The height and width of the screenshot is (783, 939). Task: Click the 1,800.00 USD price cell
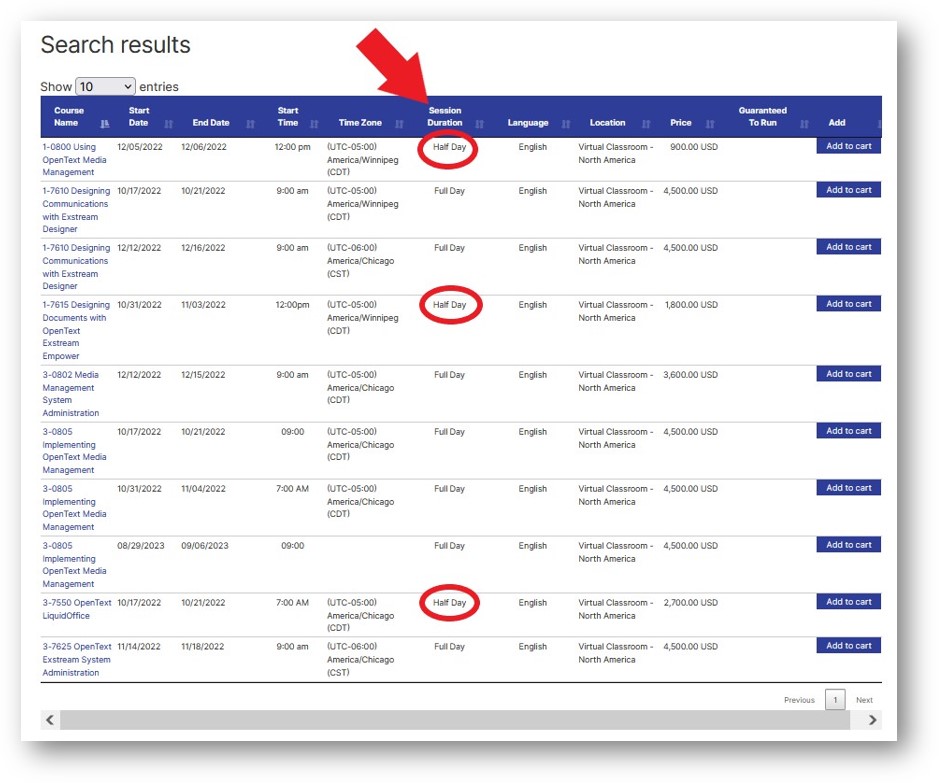[691, 305]
